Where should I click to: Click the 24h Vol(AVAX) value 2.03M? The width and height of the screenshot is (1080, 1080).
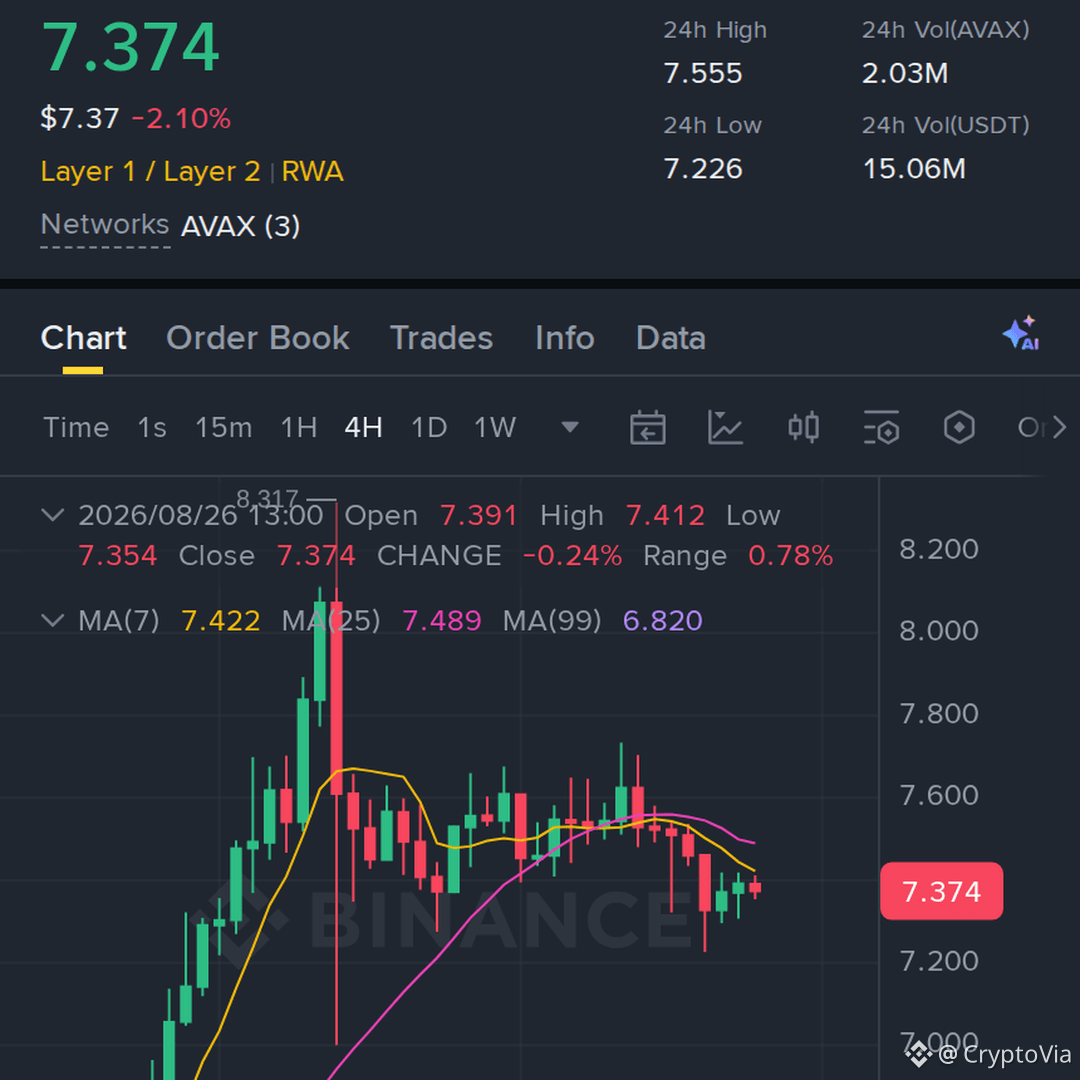click(905, 73)
